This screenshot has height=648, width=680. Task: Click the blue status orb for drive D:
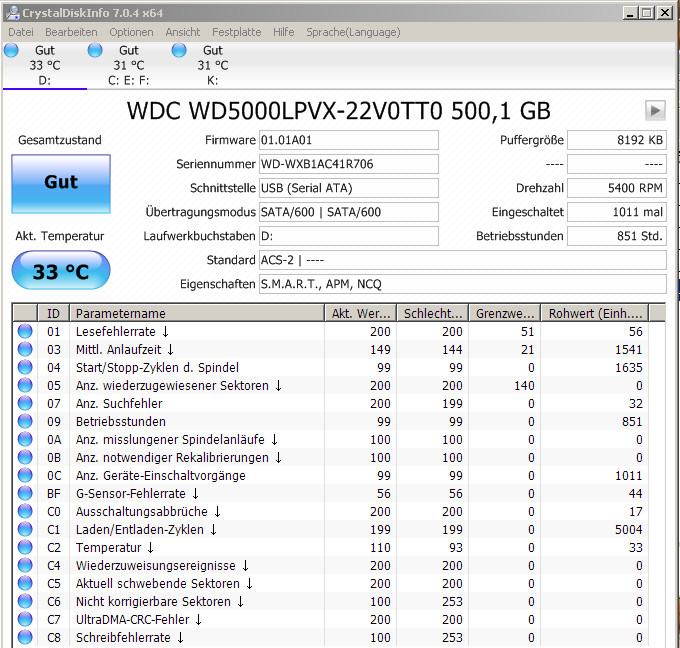(11, 50)
